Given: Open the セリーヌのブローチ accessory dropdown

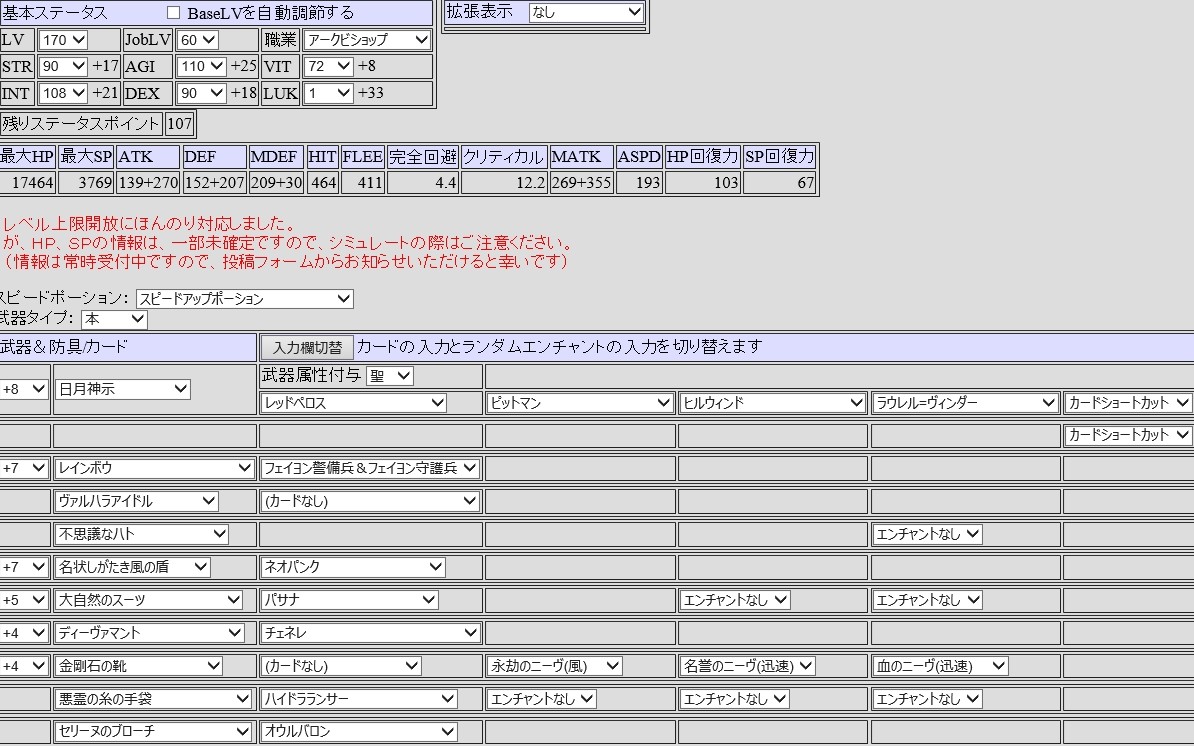Looking at the screenshot, I should click(x=154, y=732).
